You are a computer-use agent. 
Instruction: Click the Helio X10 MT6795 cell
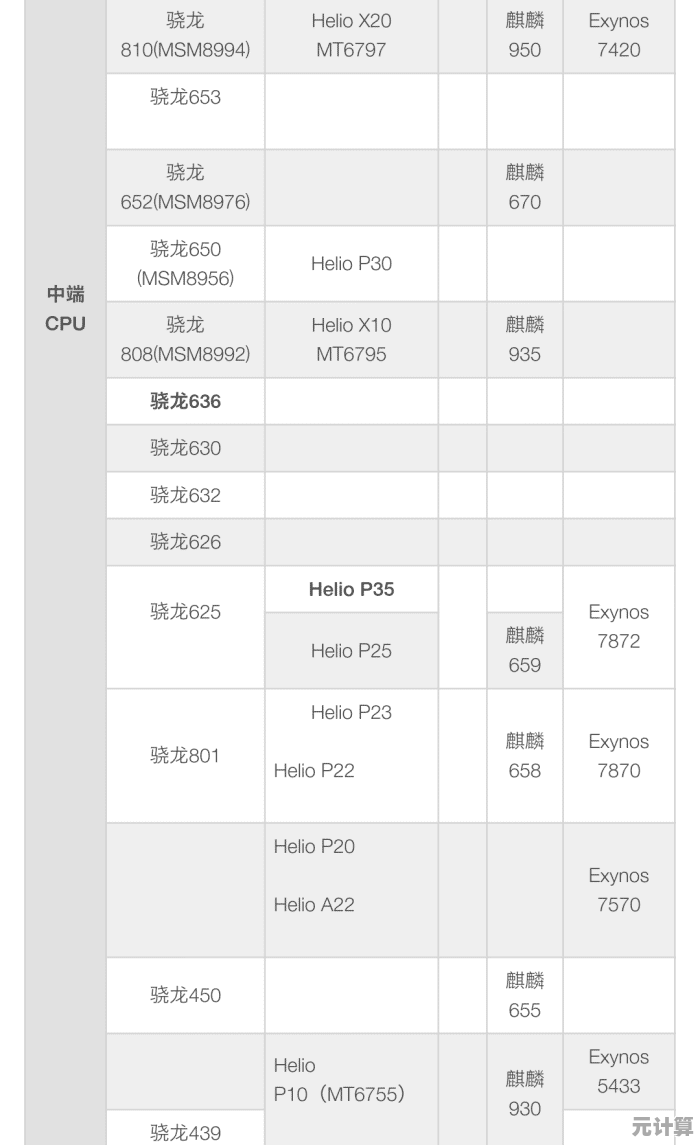pyautogui.click(x=351, y=339)
